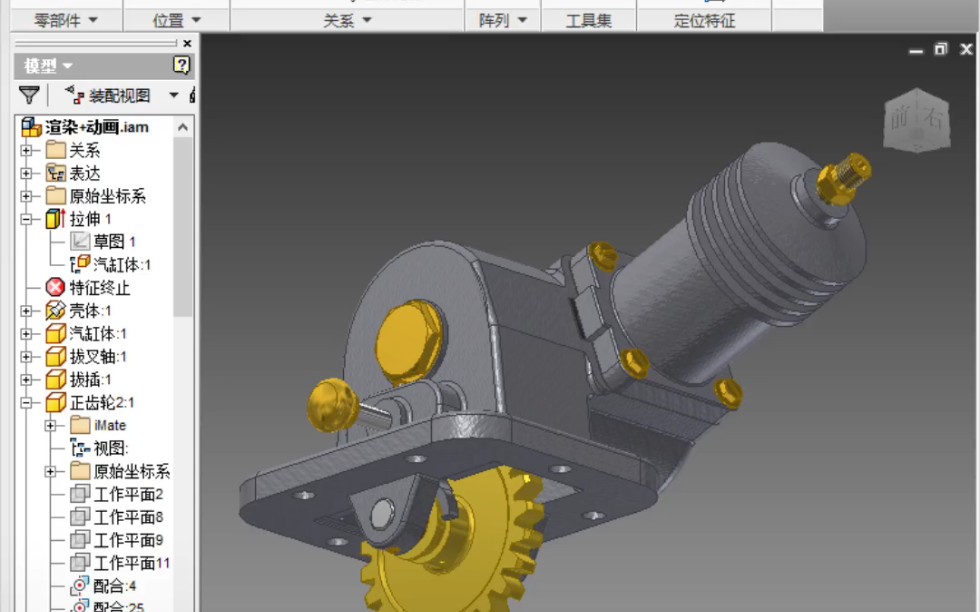The width and height of the screenshot is (980, 612).
Task: Expand the 原始坐标系 folder under root
Action: [x=26, y=196]
